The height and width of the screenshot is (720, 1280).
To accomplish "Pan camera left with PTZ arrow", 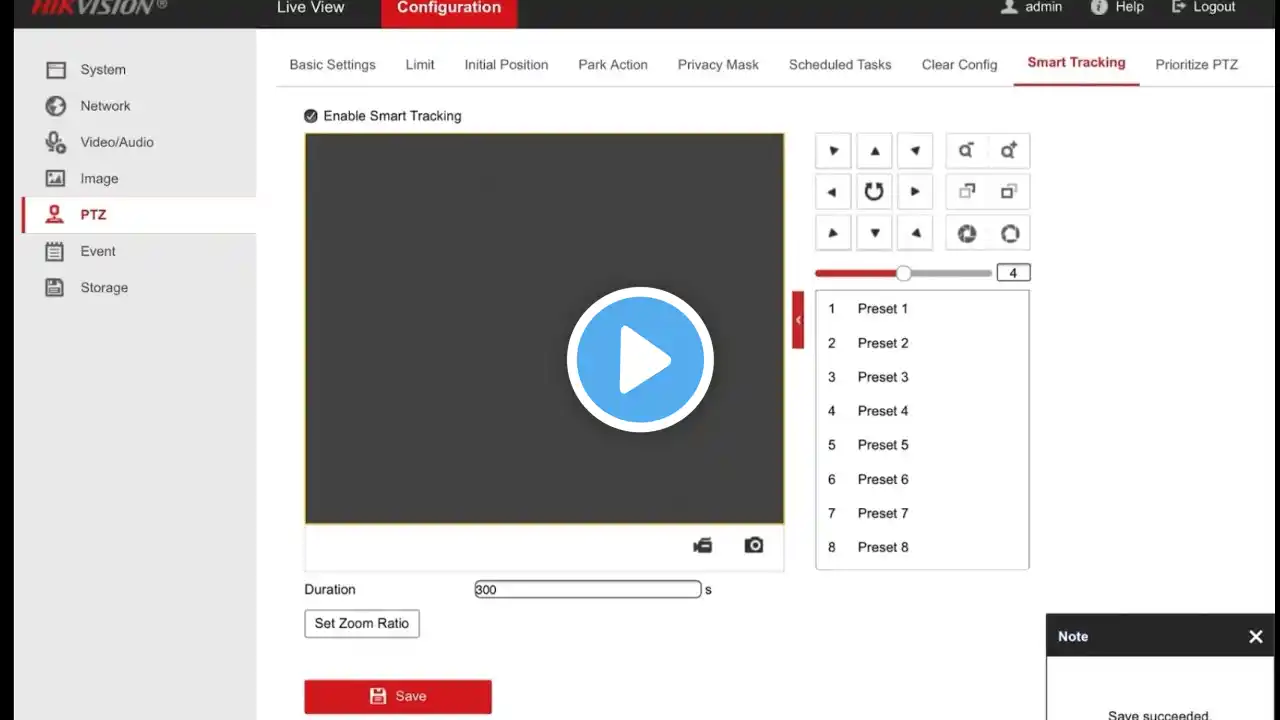I will point(833,192).
